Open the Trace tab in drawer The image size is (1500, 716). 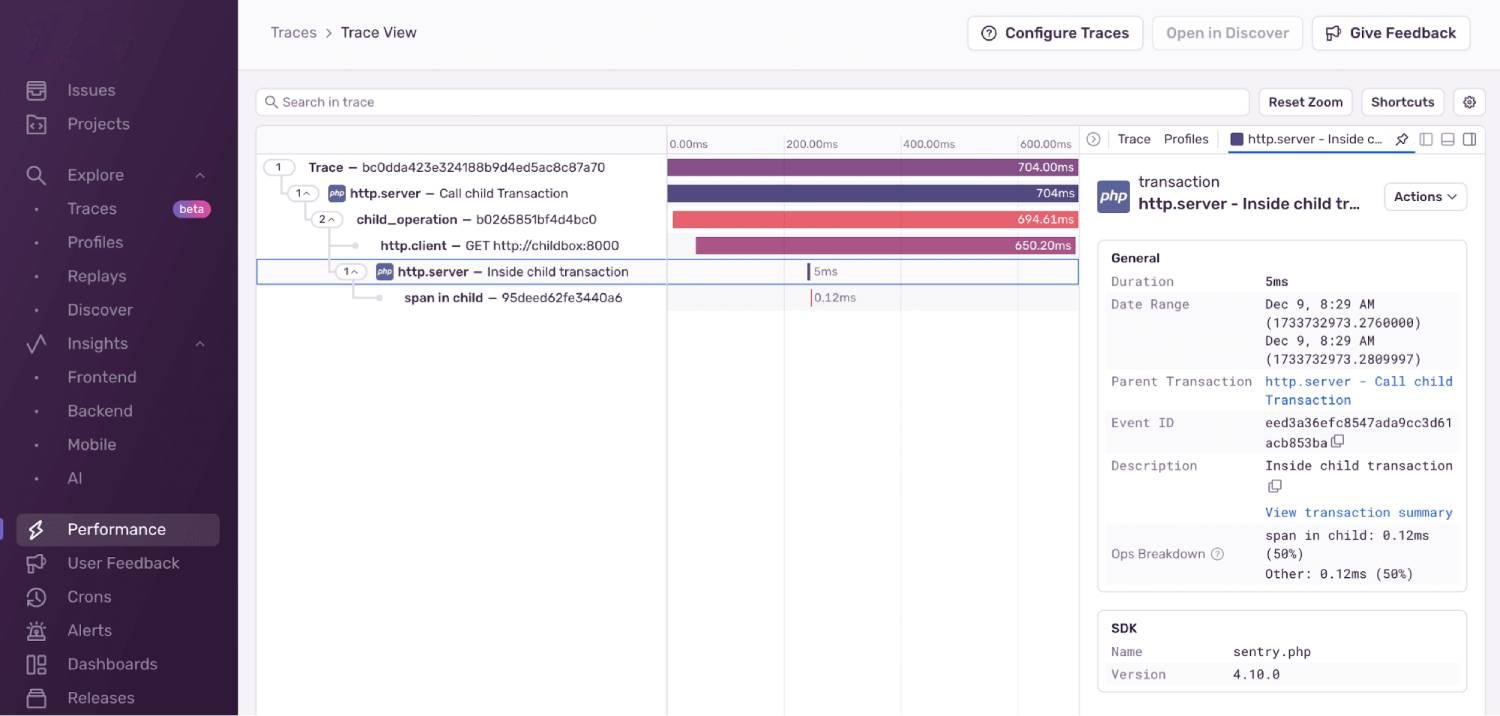(x=1133, y=138)
